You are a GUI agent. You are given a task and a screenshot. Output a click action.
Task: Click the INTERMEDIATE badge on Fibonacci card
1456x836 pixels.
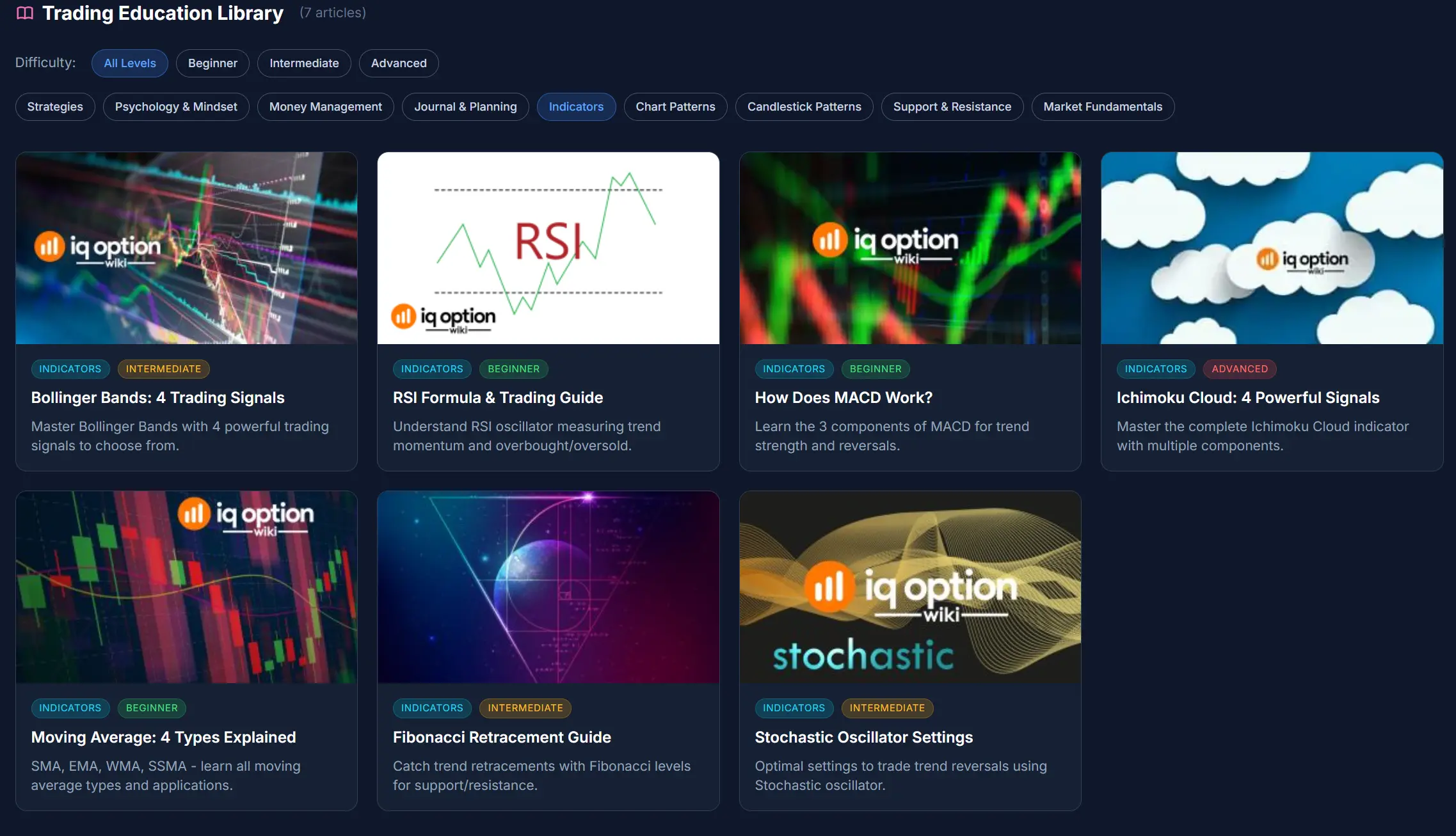pyautogui.click(x=525, y=708)
